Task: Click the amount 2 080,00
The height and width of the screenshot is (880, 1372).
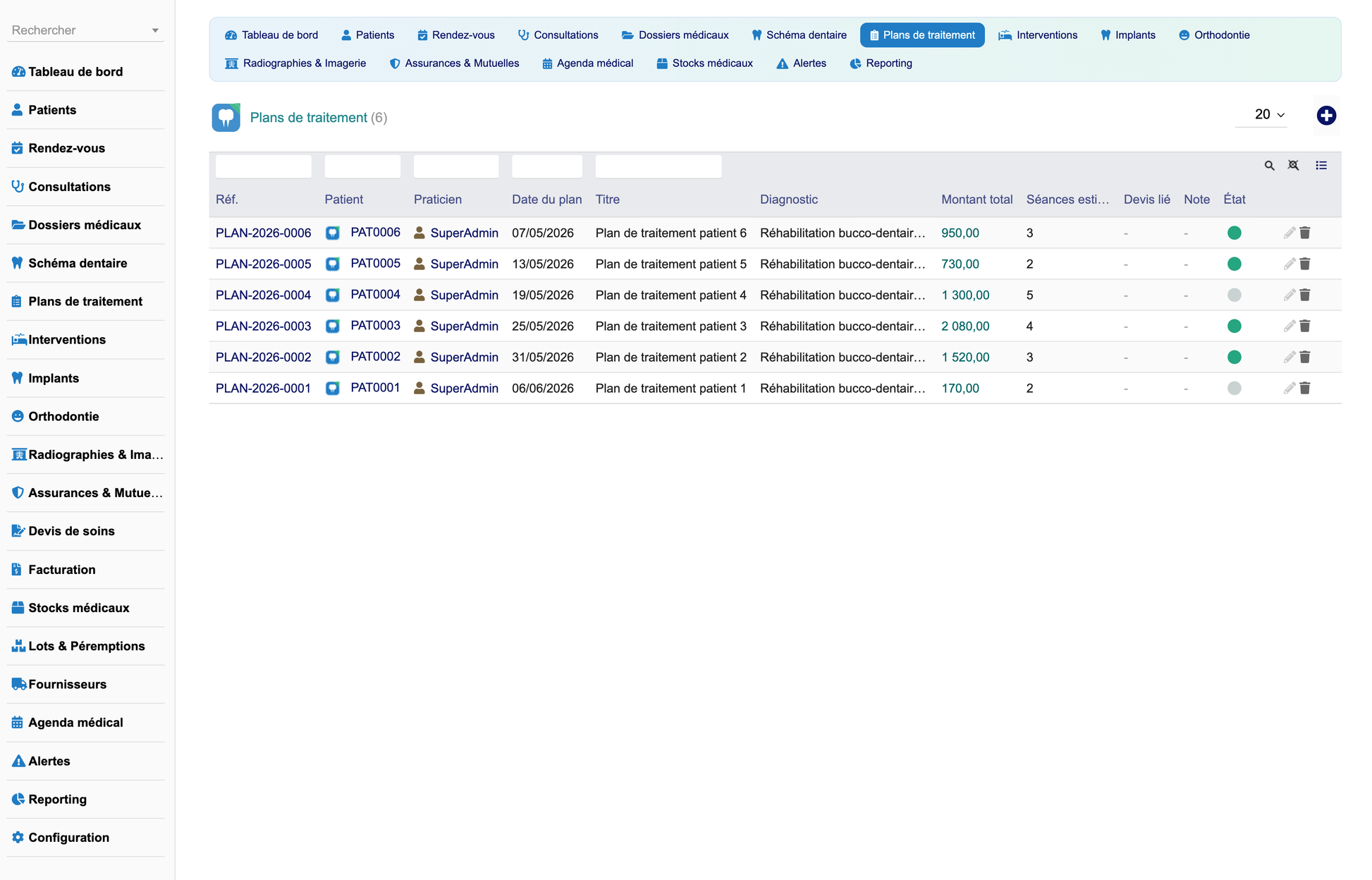Action: point(965,326)
